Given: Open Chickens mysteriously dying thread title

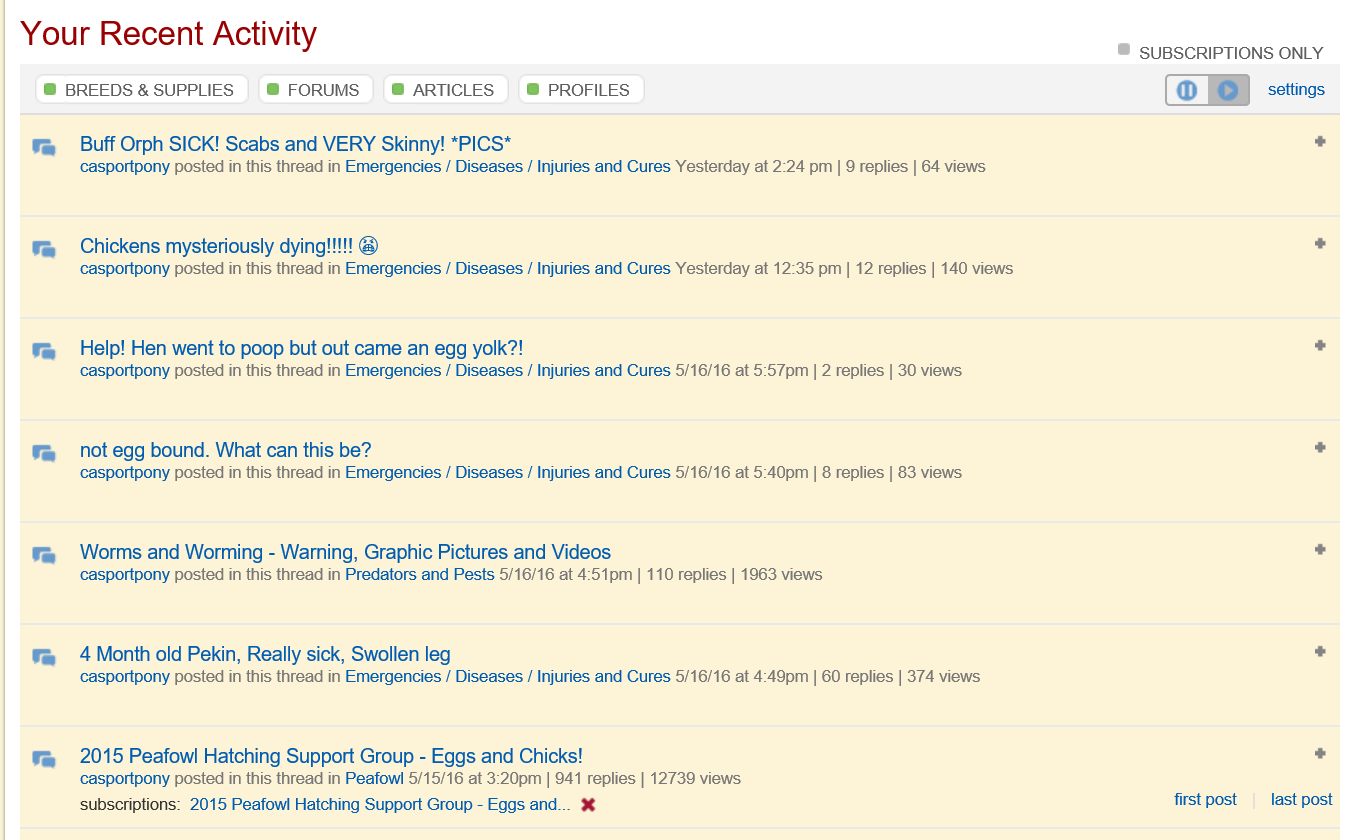Looking at the screenshot, I should tap(216, 246).
